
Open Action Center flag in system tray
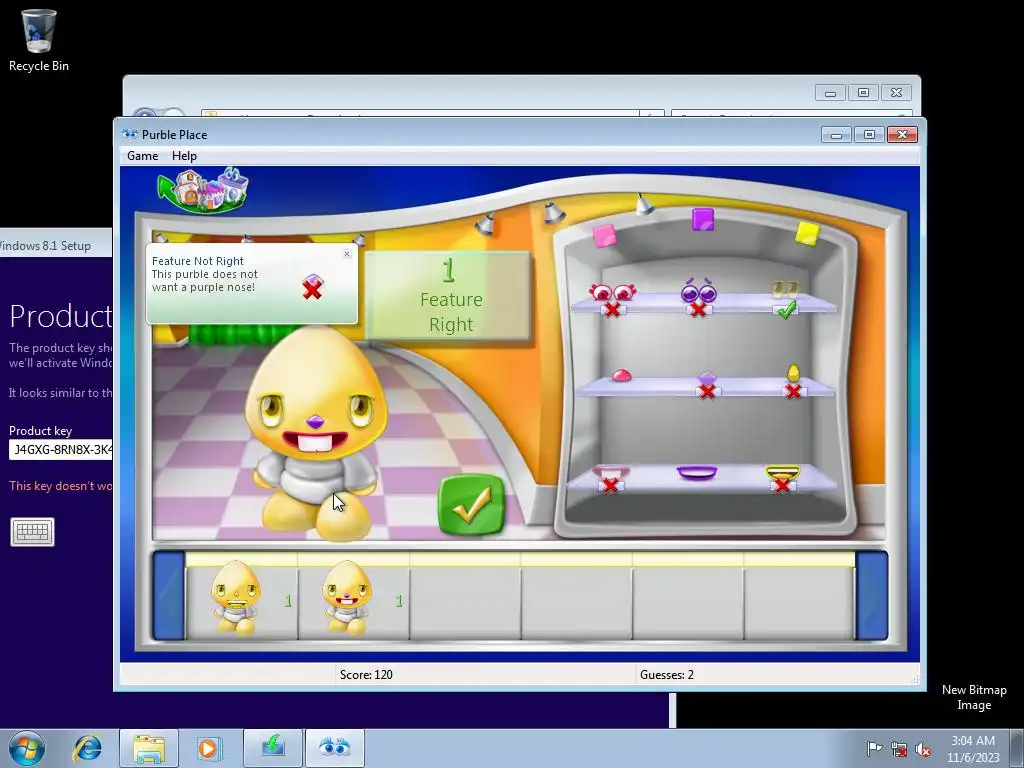(x=874, y=748)
